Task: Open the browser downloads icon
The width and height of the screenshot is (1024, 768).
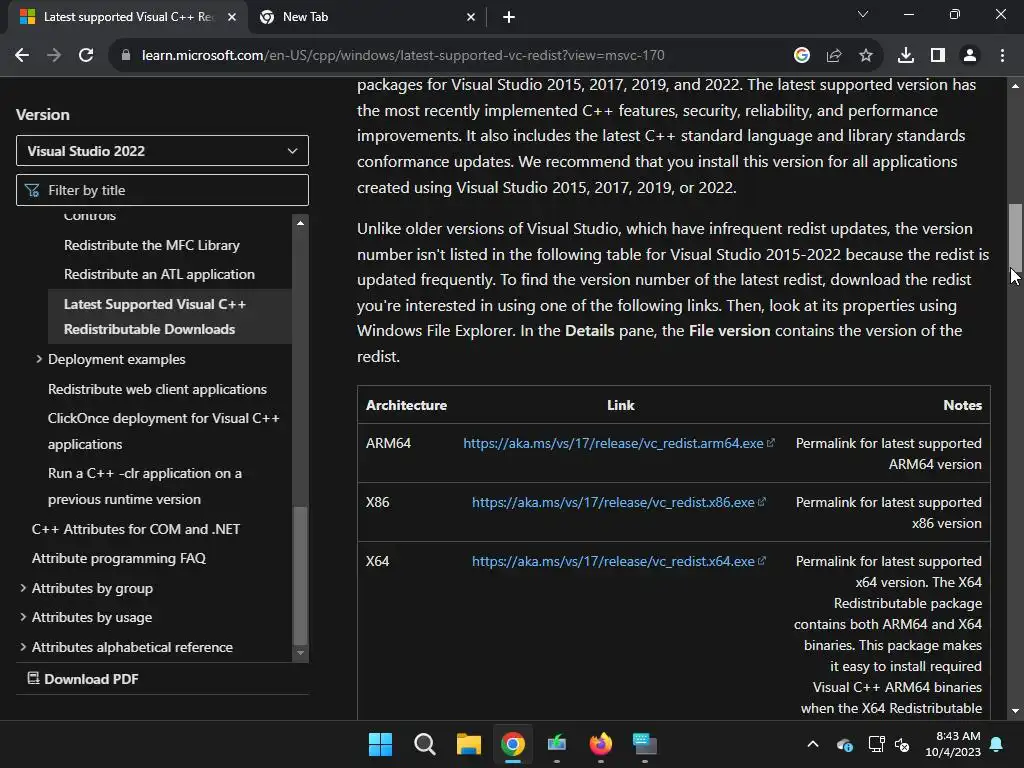Action: pos(906,56)
